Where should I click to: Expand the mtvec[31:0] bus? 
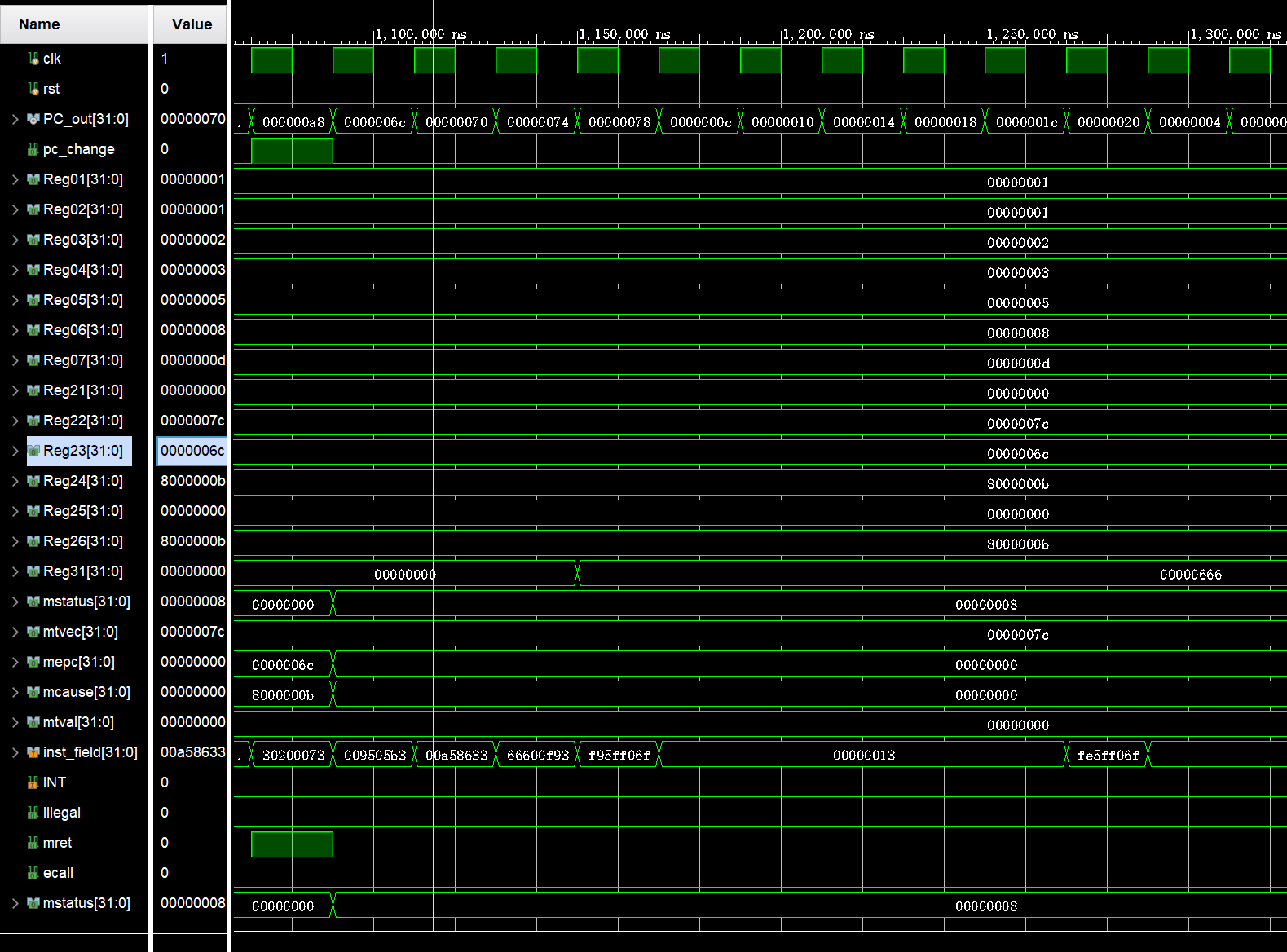pos(15,632)
